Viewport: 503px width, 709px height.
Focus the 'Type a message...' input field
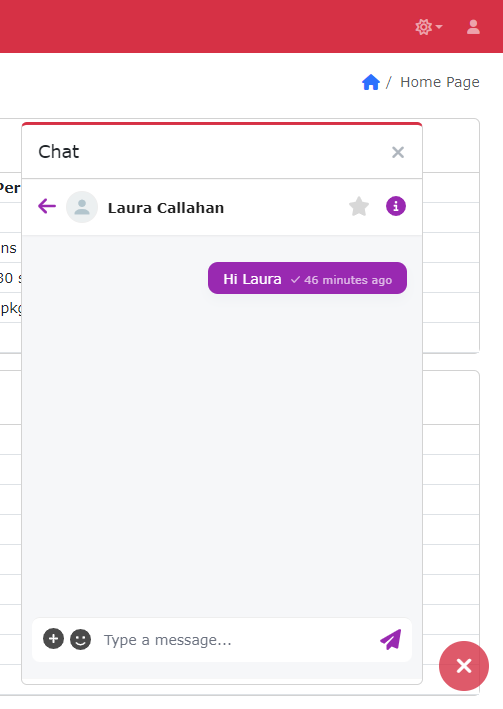tap(235, 640)
